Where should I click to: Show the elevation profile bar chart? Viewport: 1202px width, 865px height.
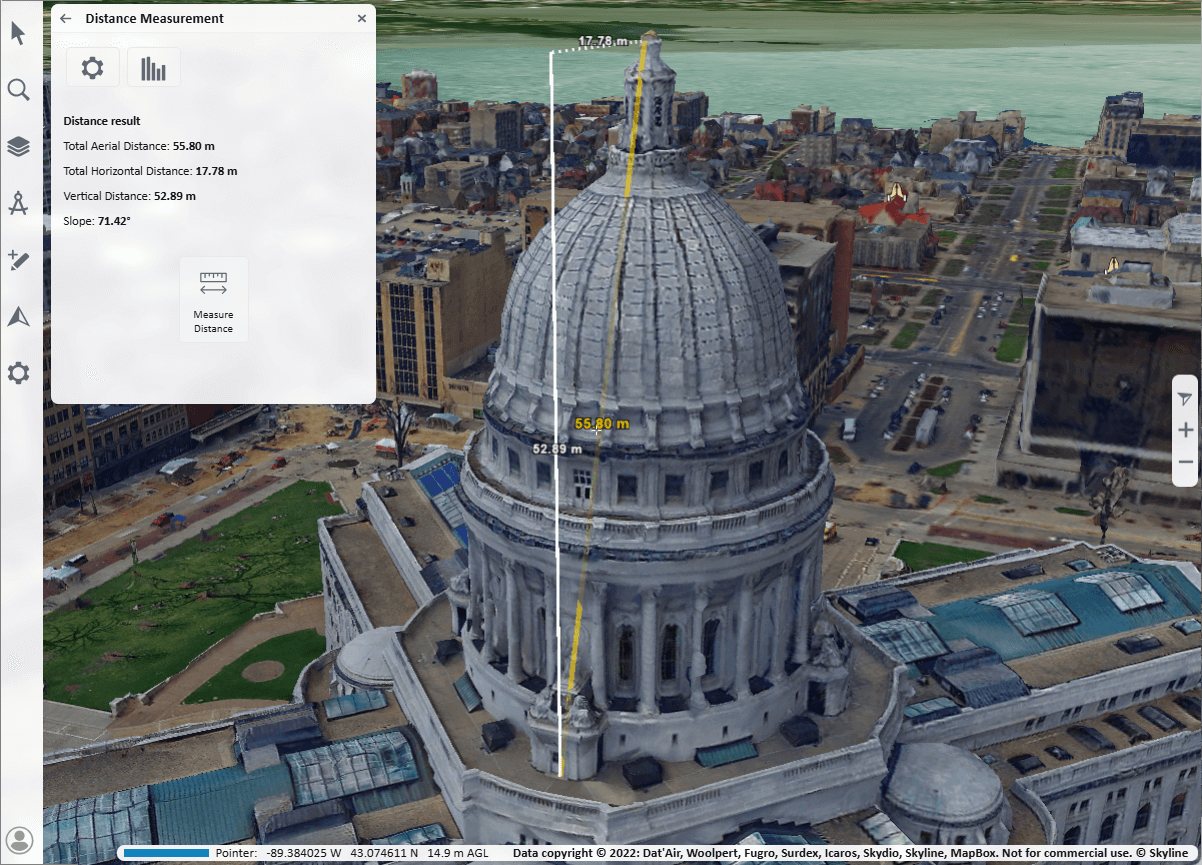pos(154,68)
